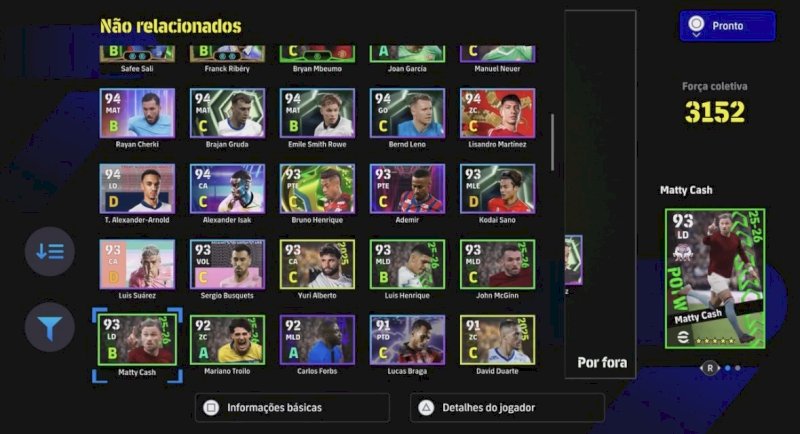Click the Pronto pin icon
The height and width of the screenshot is (434, 800).
(696, 26)
